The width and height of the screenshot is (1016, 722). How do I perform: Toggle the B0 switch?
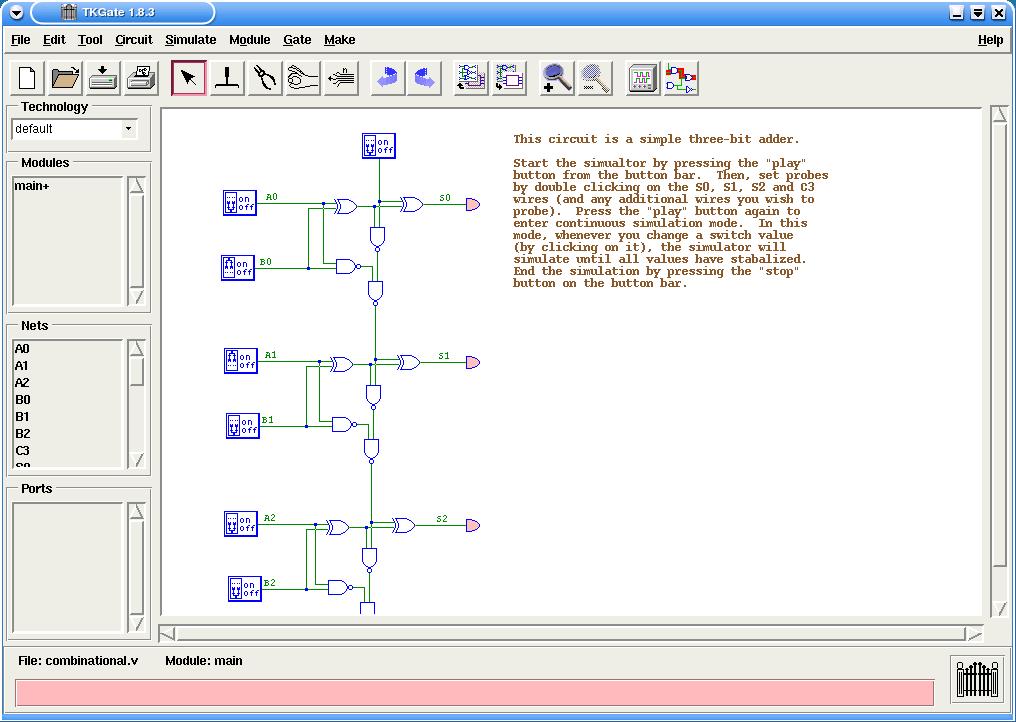point(238,268)
